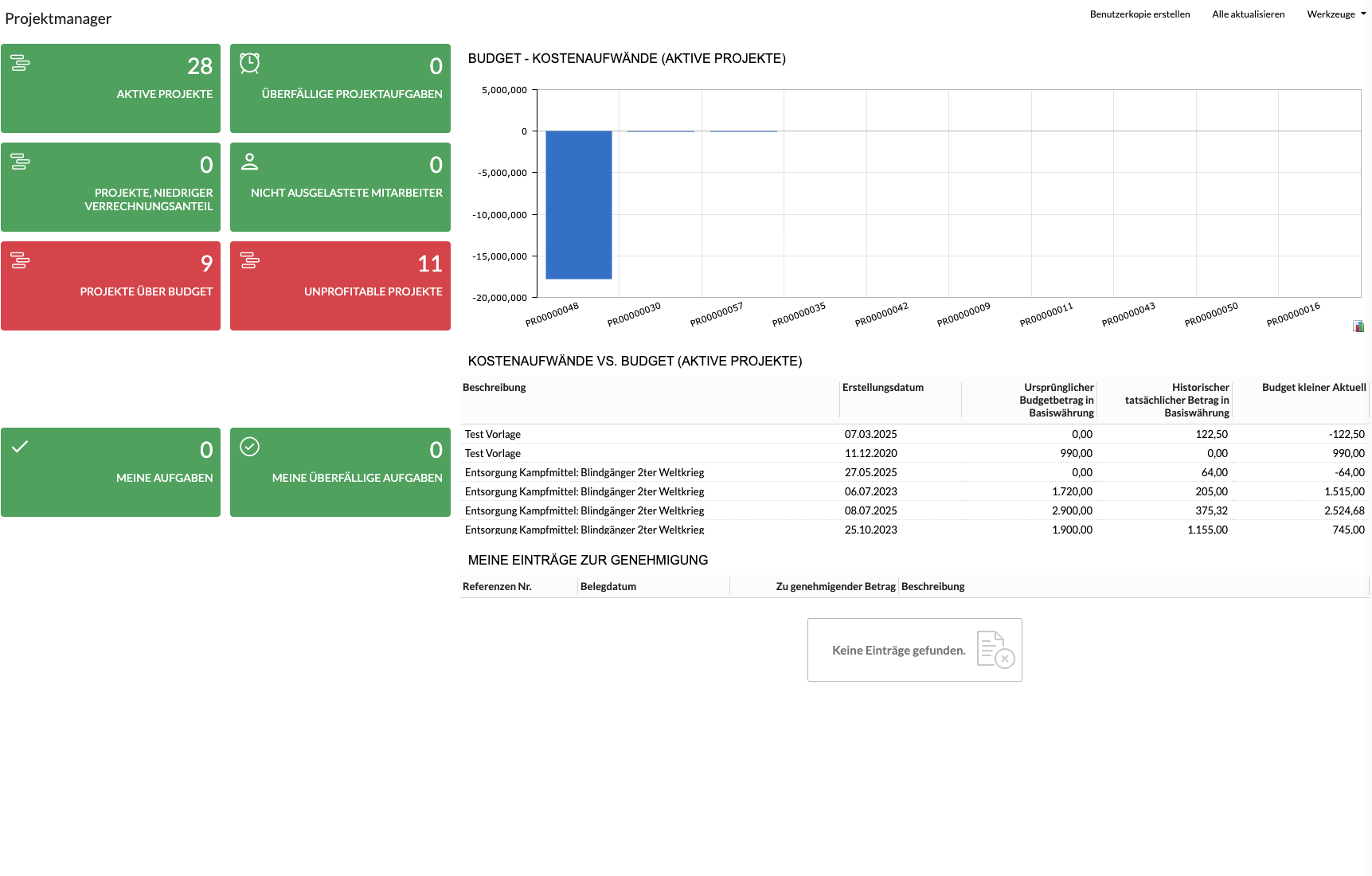Click the circled check icon on Meine überfällige Aufgaben

point(250,447)
